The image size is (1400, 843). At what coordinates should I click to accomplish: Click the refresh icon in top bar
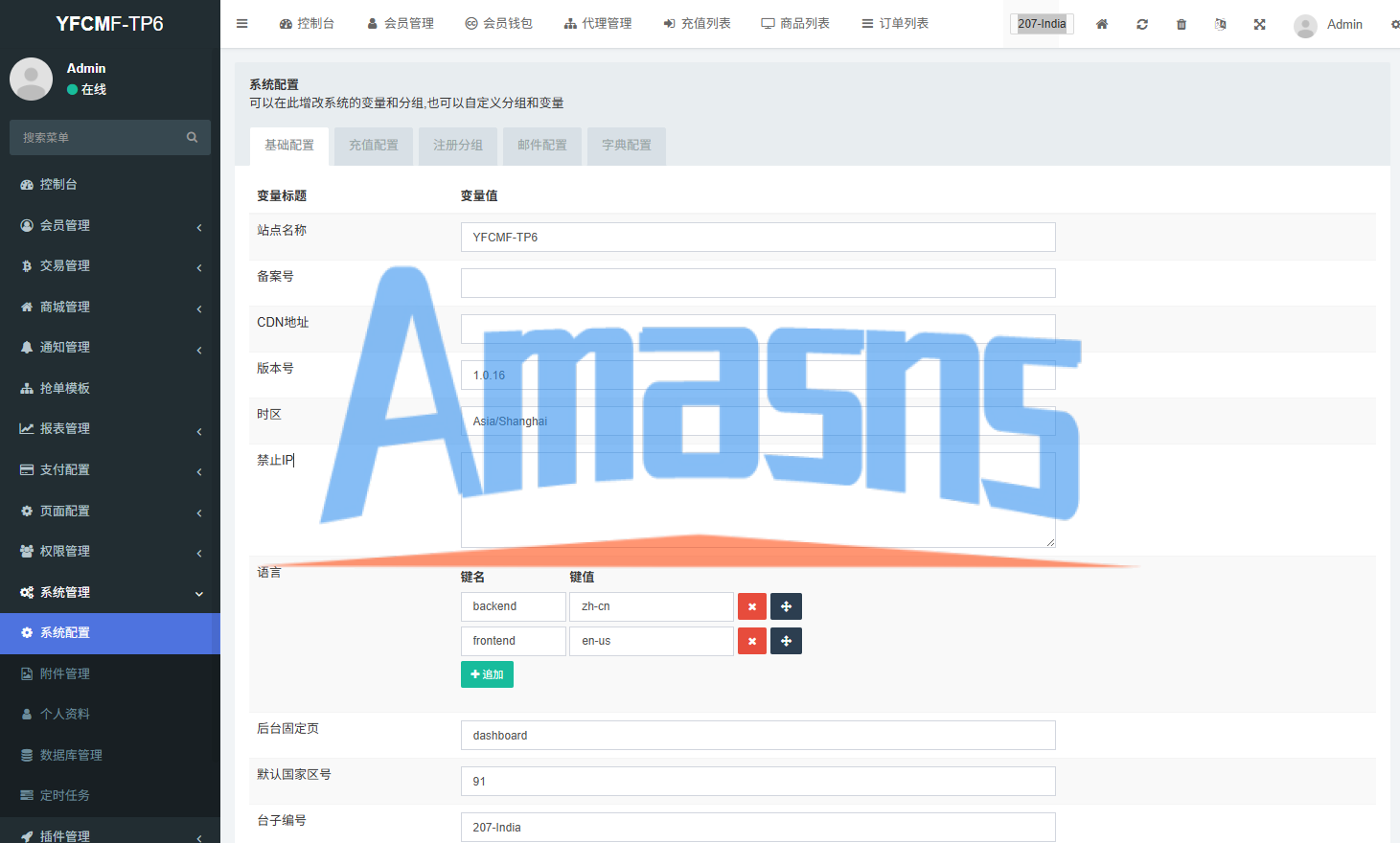point(1142,24)
